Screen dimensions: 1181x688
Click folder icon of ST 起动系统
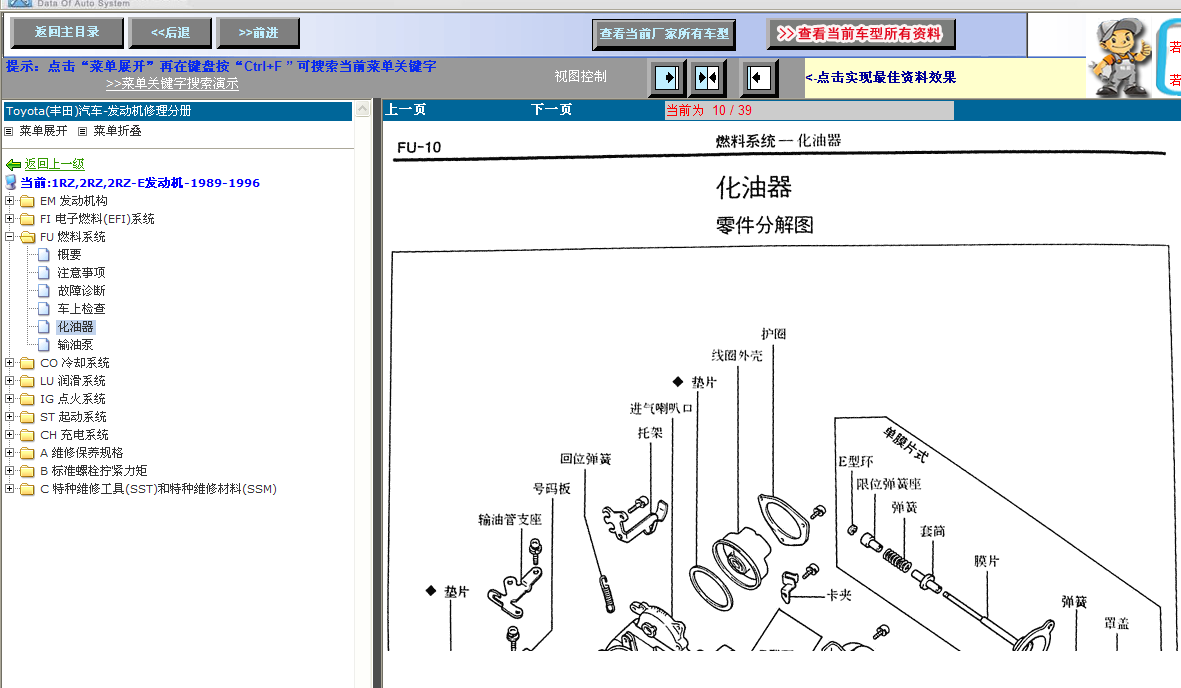click(27, 417)
